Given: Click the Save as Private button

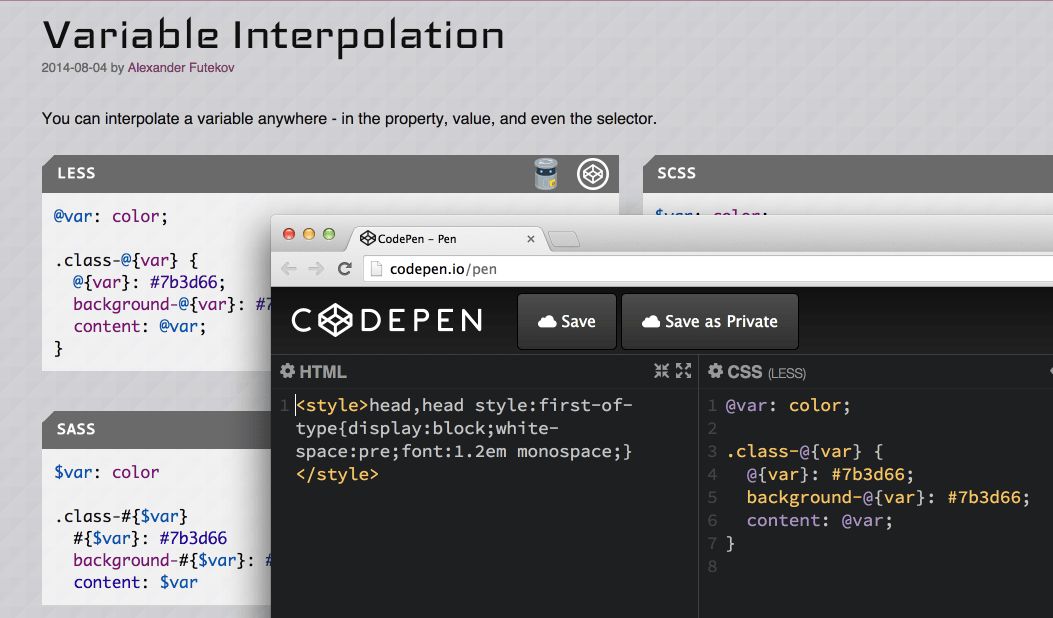Looking at the screenshot, I should point(710,321).
